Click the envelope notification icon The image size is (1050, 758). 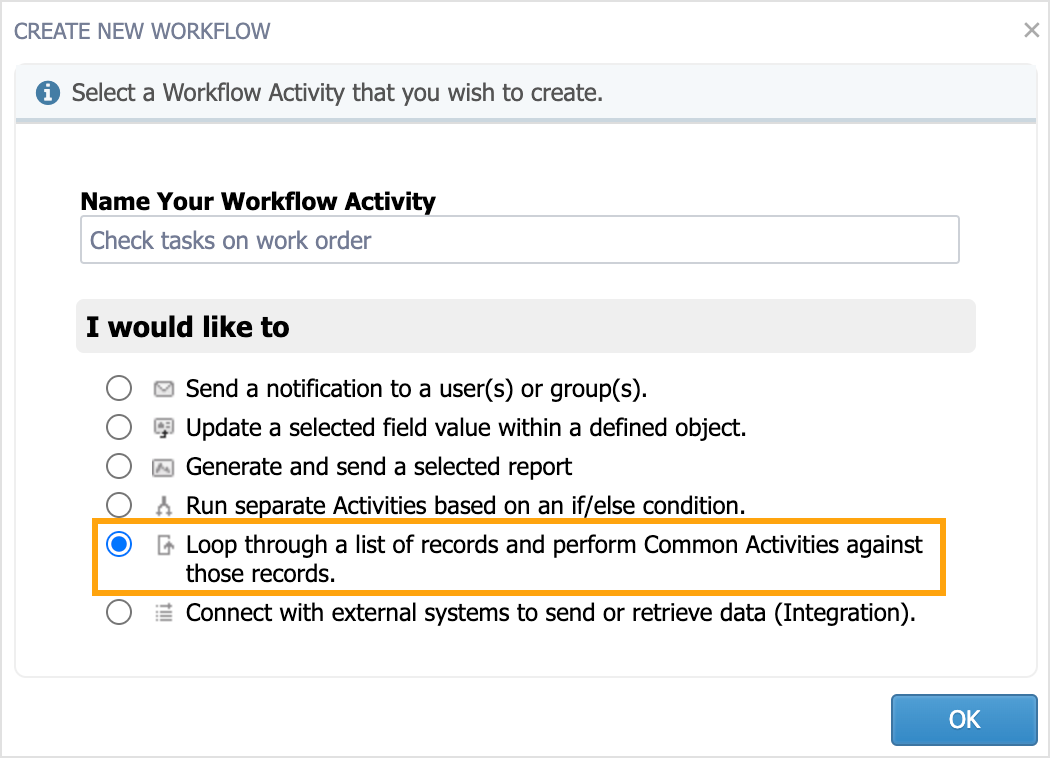(163, 389)
